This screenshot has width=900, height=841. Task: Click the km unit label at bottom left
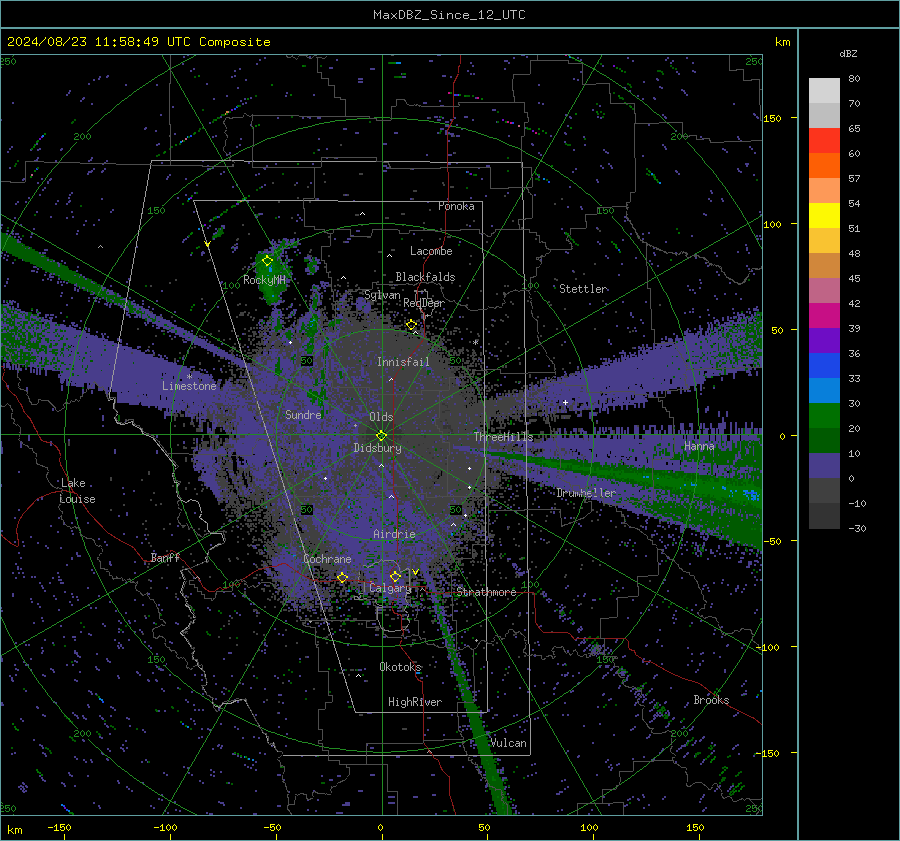click(x=14, y=830)
